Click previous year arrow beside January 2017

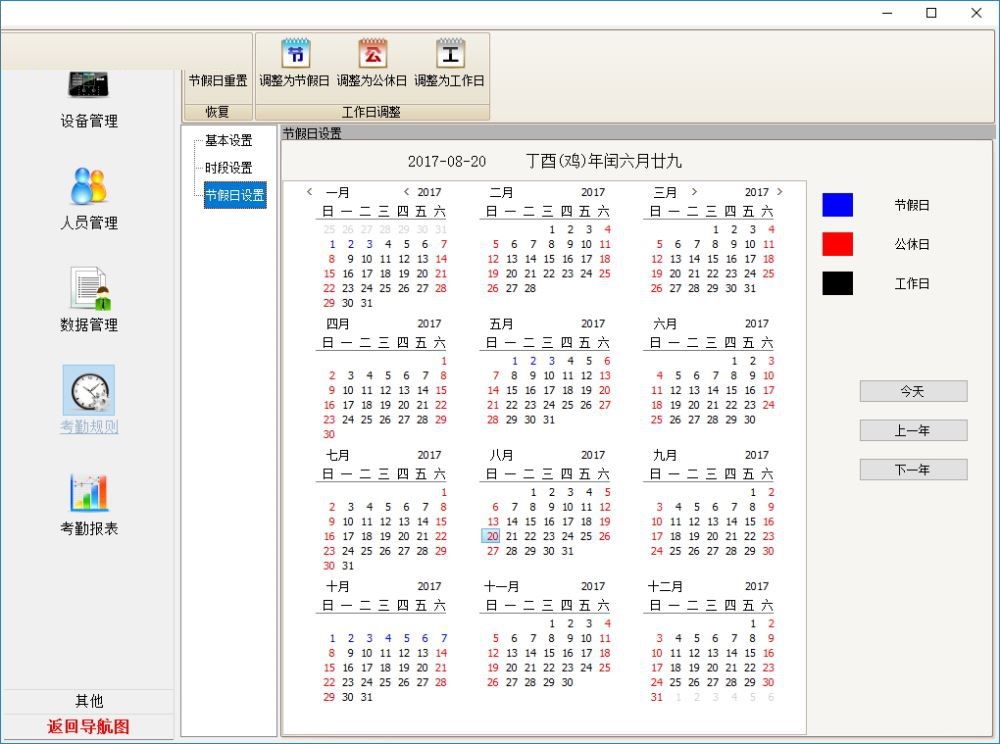(x=407, y=191)
